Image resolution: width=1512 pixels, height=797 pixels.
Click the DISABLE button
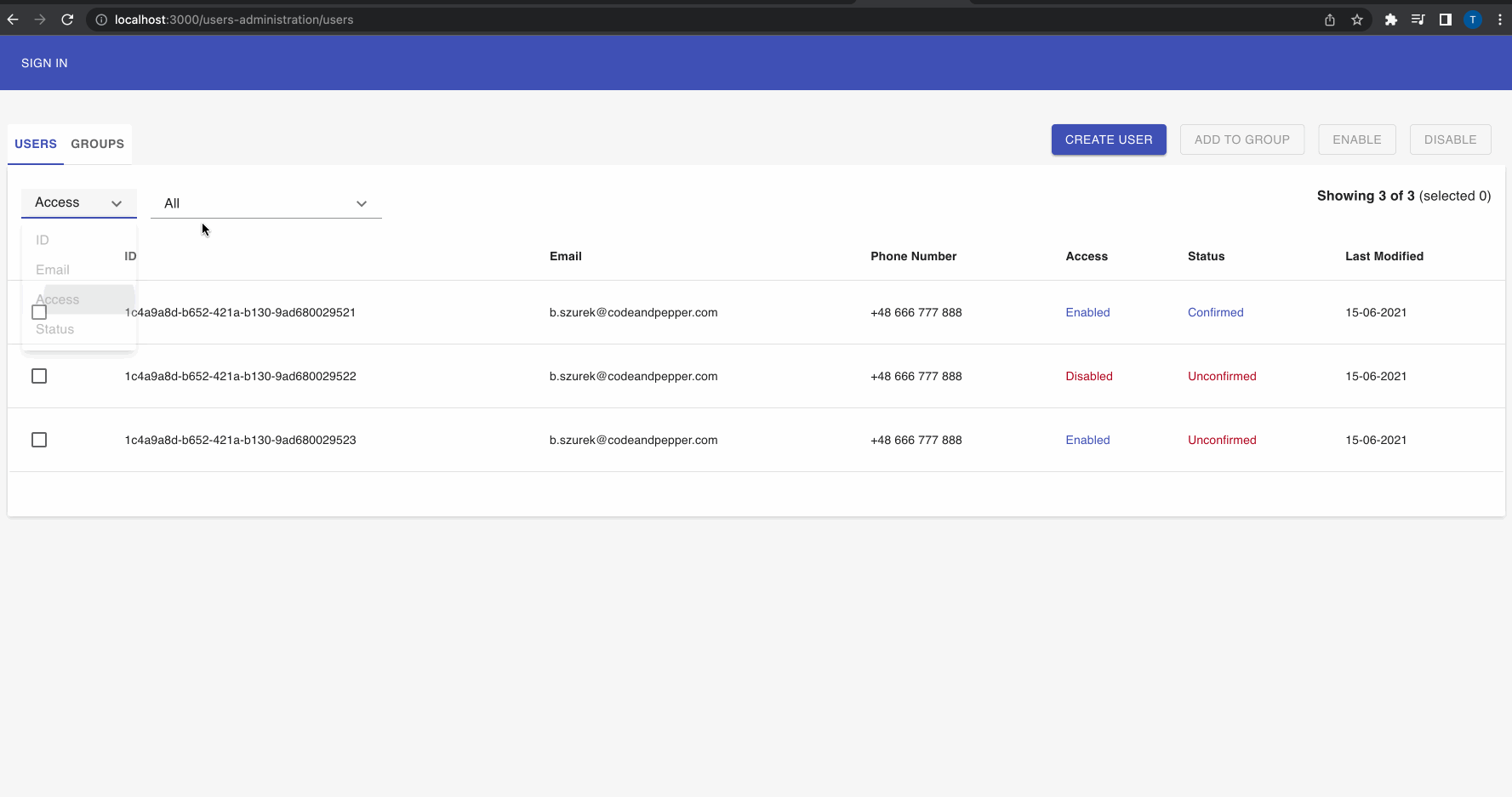click(1451, 139)
